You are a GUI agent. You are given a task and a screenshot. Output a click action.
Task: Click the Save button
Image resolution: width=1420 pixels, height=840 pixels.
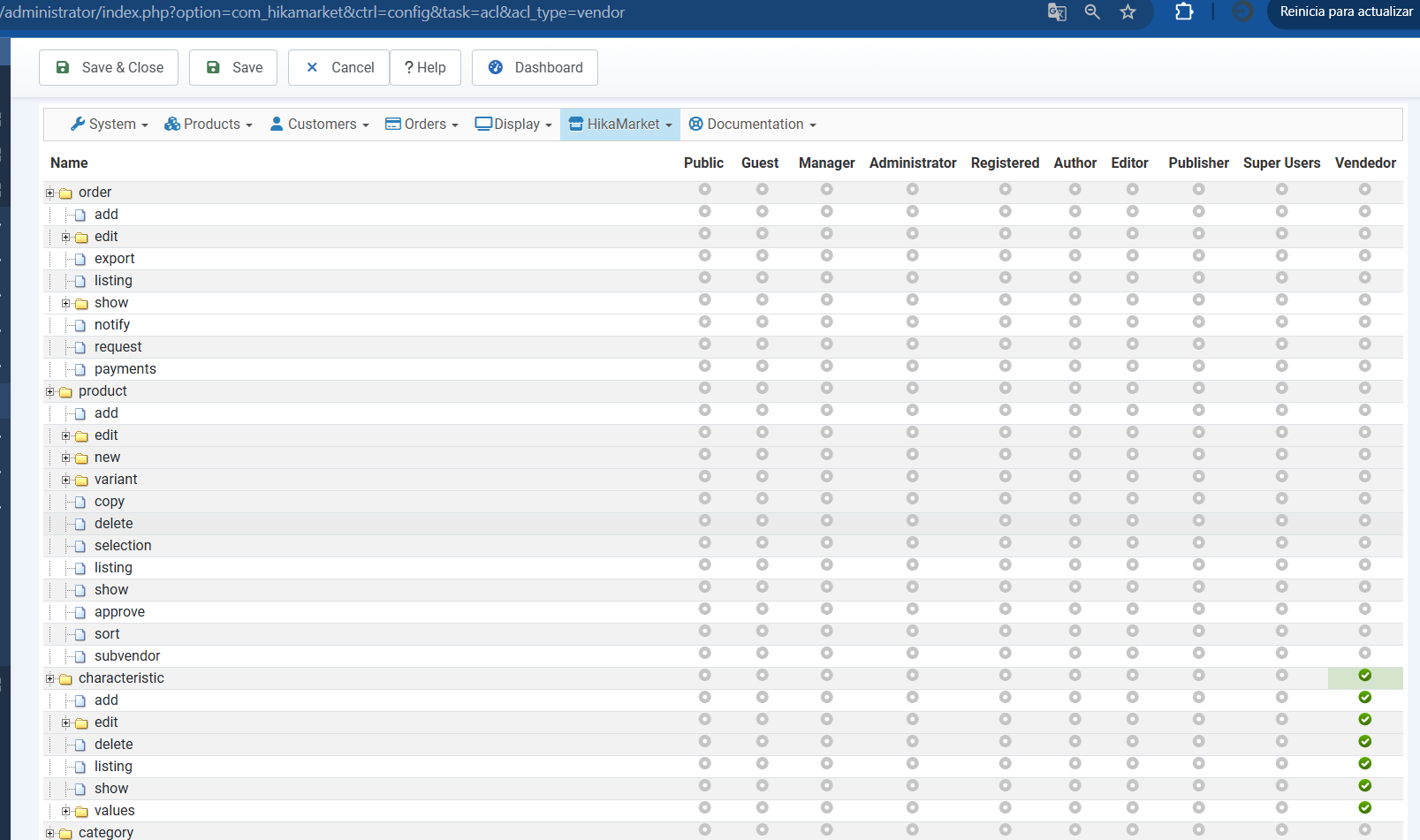pos(233,67)
